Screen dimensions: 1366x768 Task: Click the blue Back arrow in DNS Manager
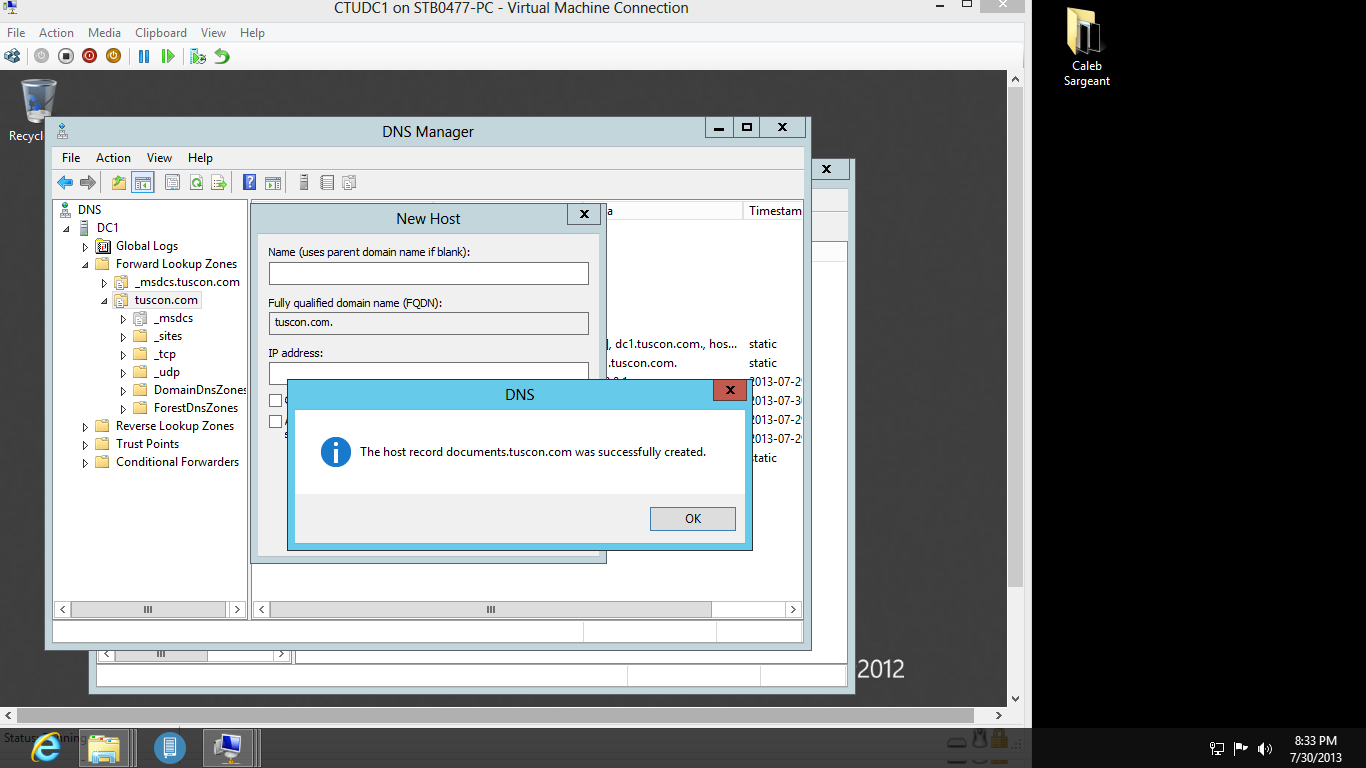point(65,182)
